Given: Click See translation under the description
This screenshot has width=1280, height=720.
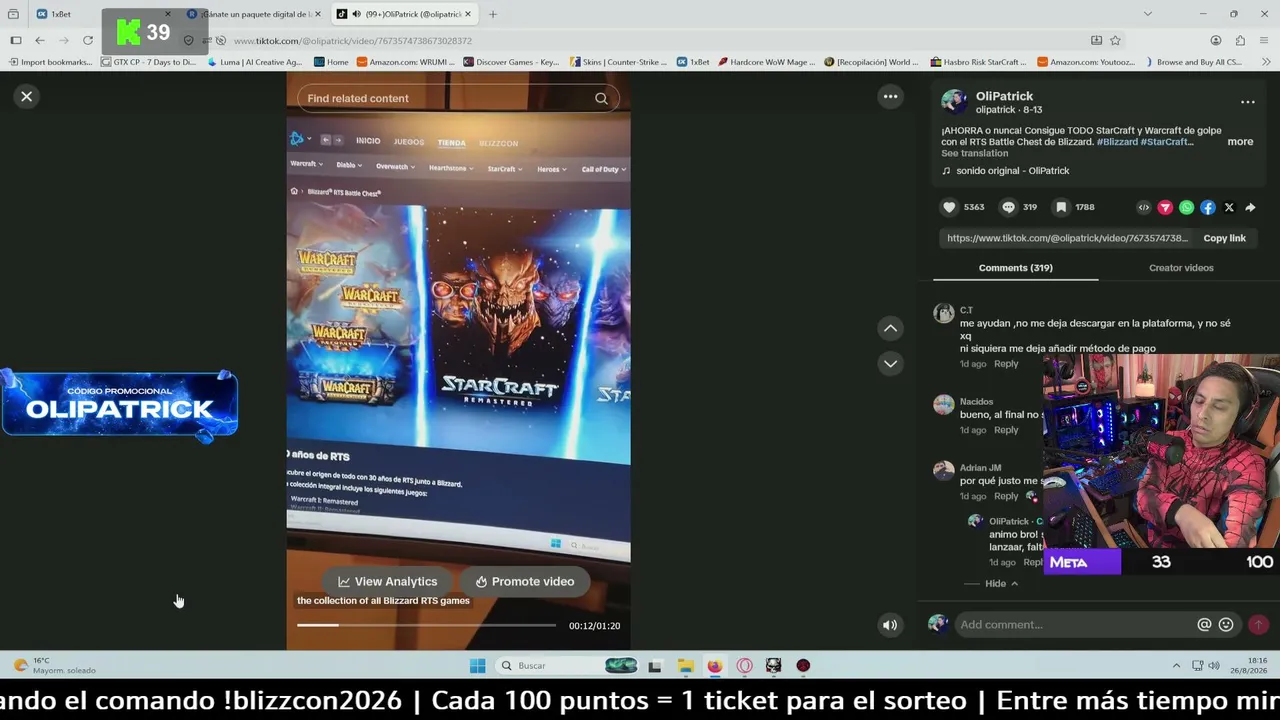Looking at the screenshot, I should coord(974,153).
